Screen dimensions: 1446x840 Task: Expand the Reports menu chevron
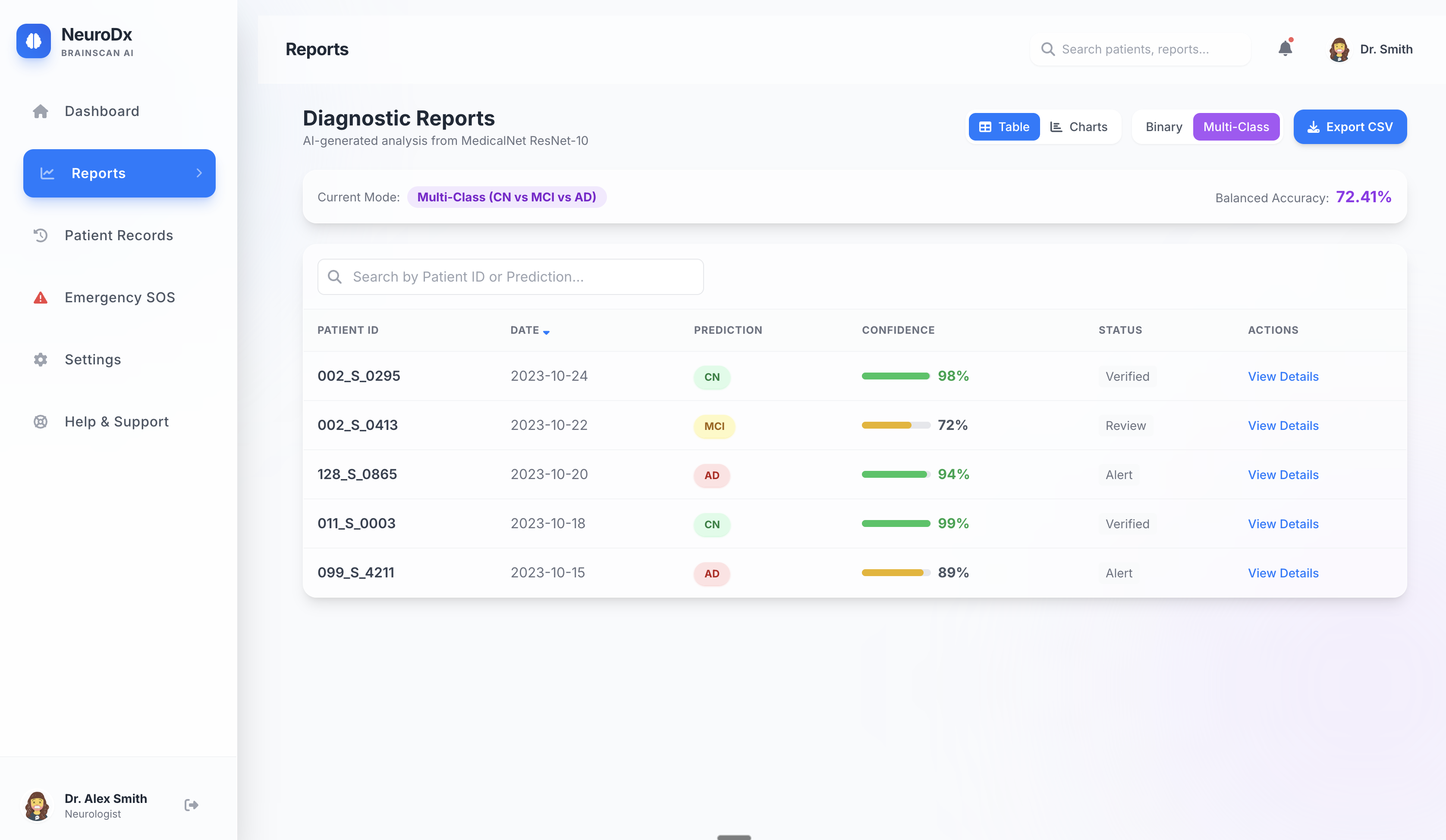pyautogui.click(x=199, y=173)
